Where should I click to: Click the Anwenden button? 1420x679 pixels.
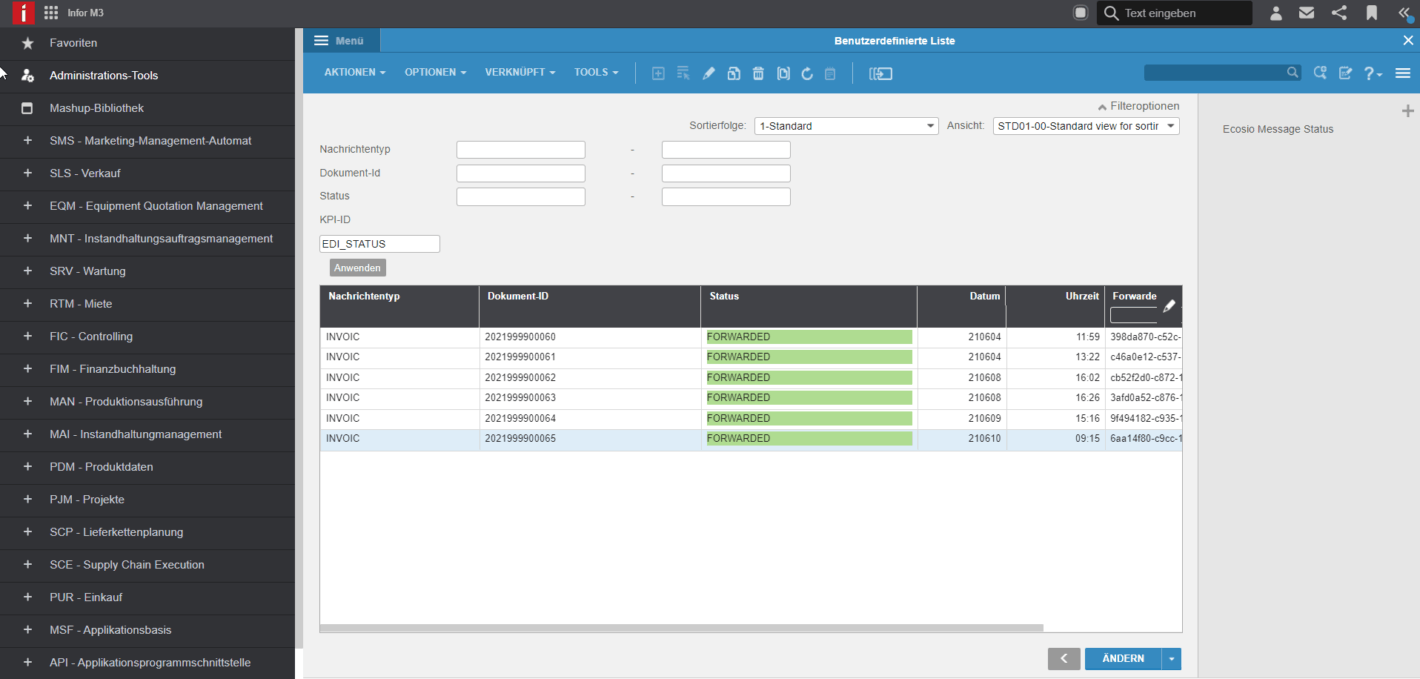click(x=357, y=267)
